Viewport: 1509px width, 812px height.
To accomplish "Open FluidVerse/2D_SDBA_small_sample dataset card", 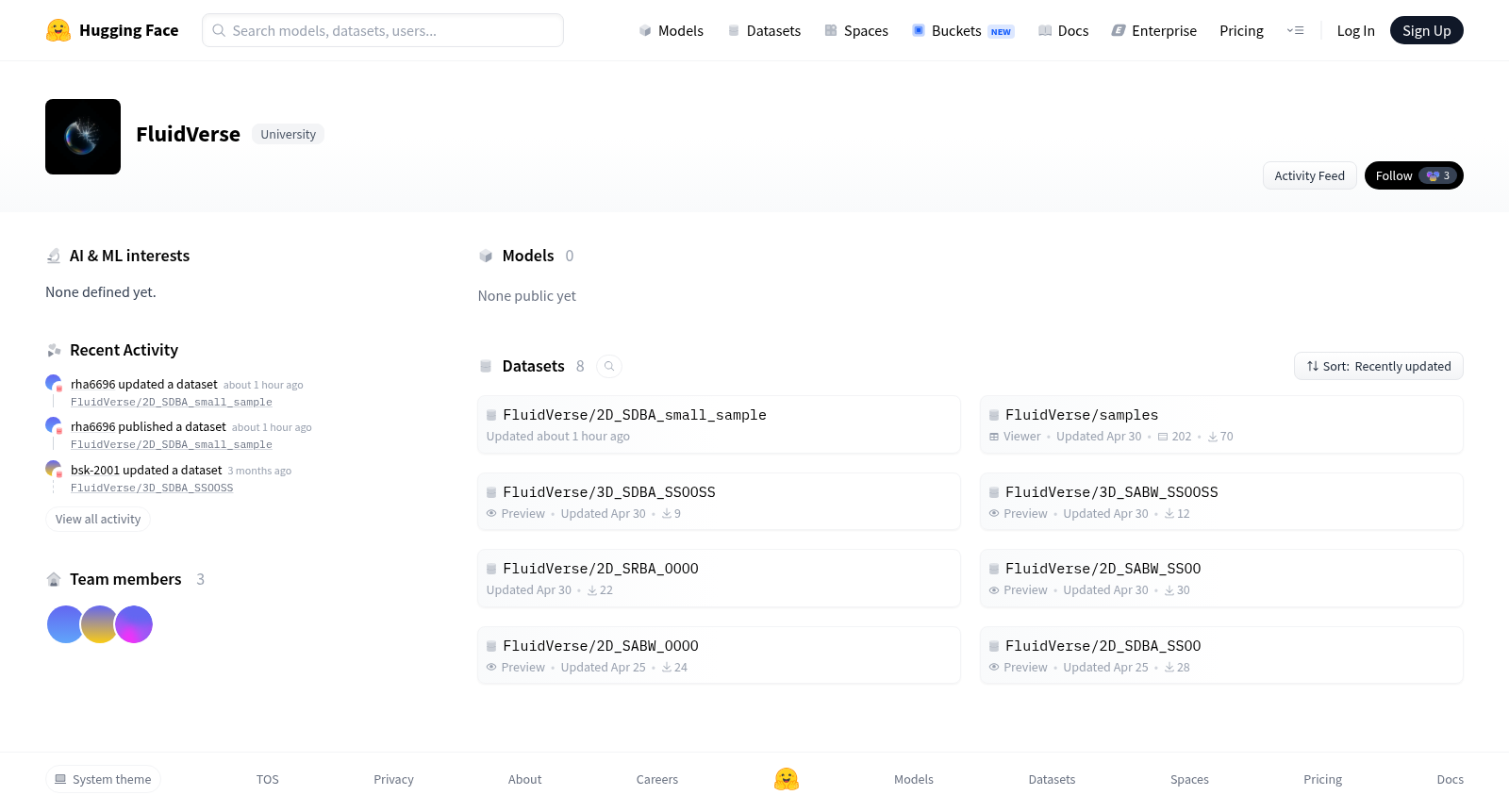I will (x=719, y=424).
